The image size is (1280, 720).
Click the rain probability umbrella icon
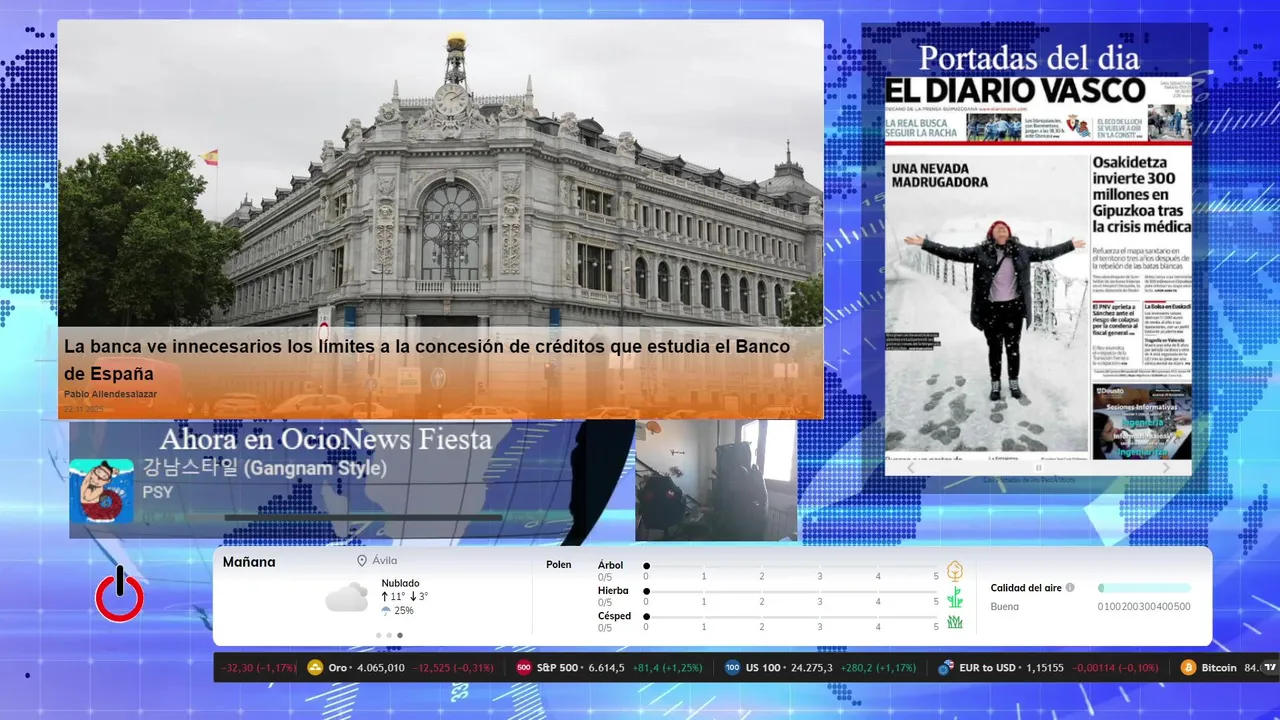[x=386, y=610]
